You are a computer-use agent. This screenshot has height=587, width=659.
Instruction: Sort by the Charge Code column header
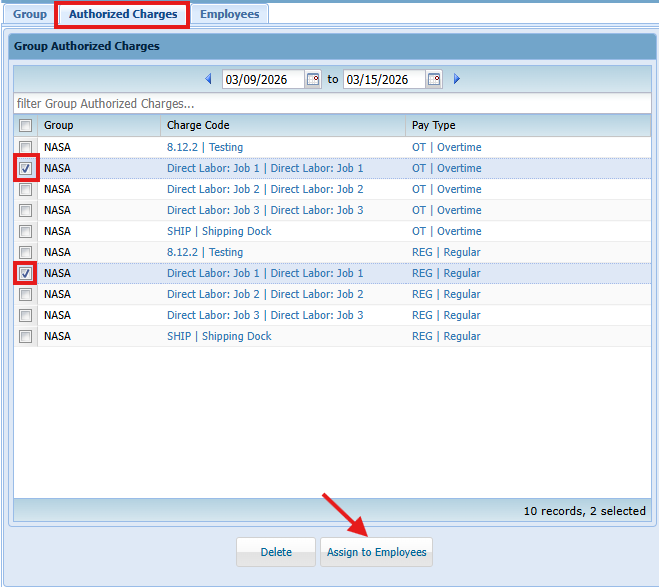click(x=198, y=126)
